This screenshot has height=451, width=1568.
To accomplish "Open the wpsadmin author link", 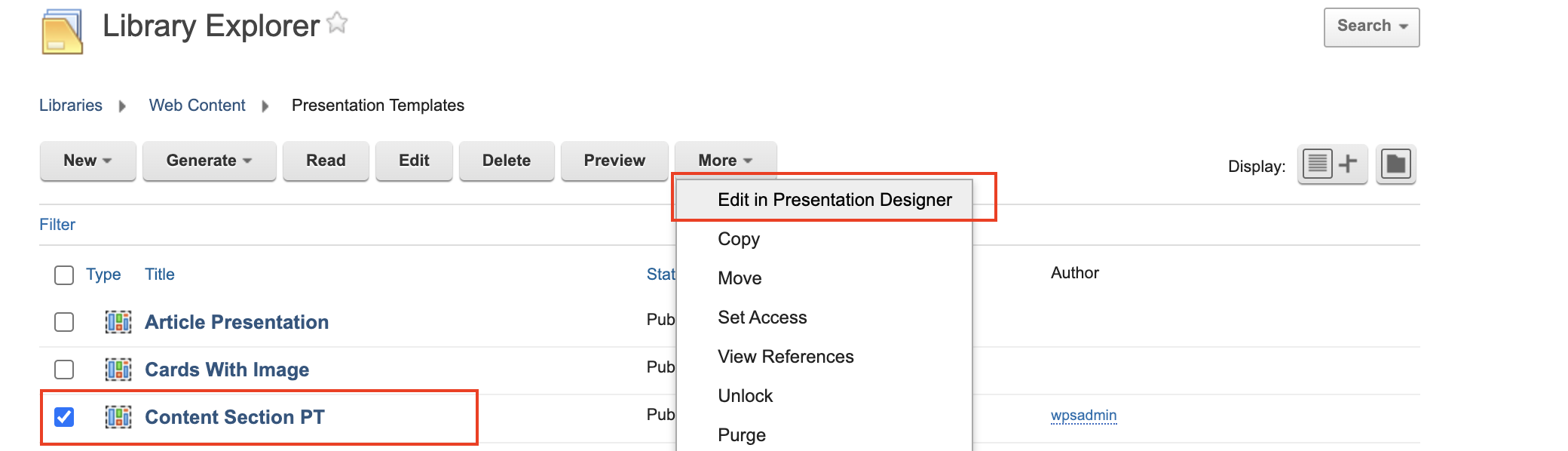I will click(x=1083, y=416).
